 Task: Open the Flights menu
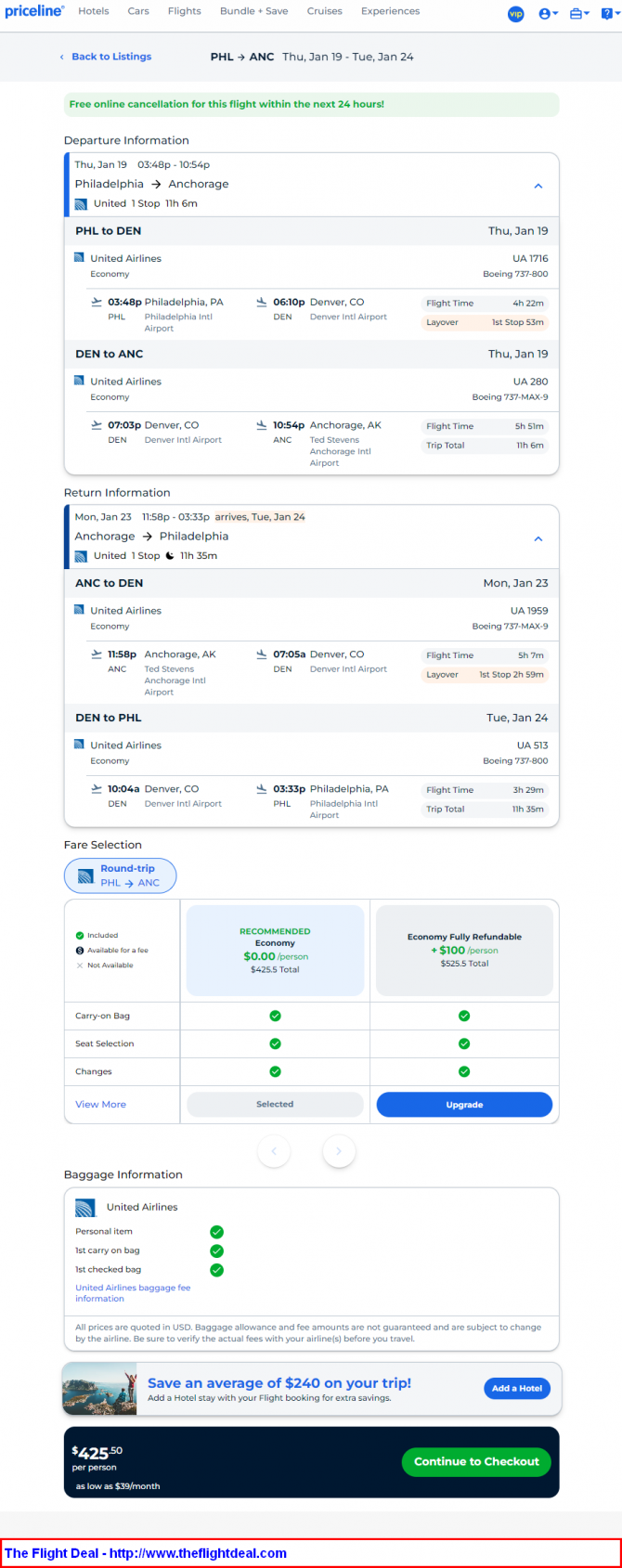pos(185,11)
